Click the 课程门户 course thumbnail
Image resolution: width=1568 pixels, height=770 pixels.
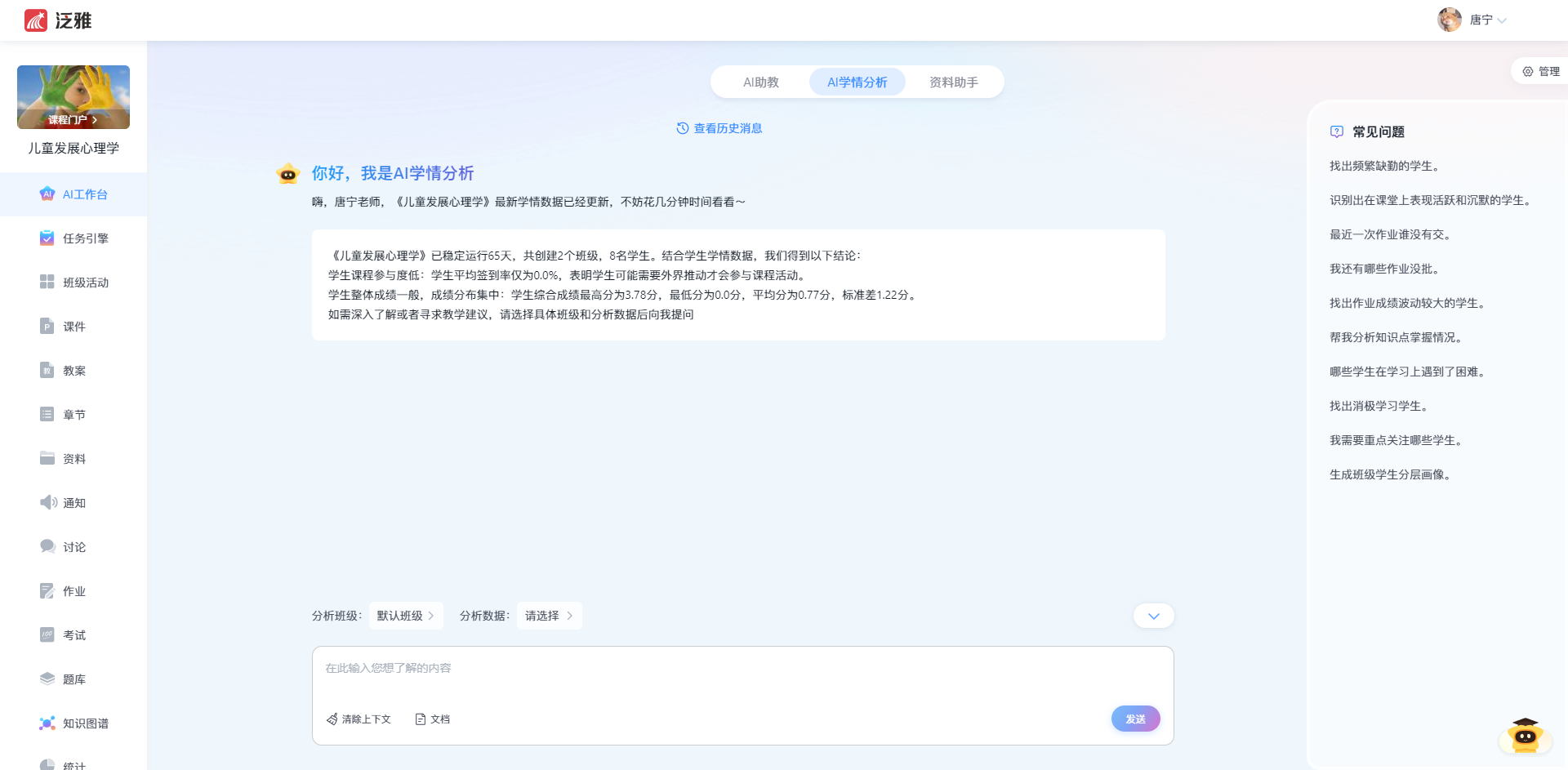pyautogui.click(x=73, y=97)
